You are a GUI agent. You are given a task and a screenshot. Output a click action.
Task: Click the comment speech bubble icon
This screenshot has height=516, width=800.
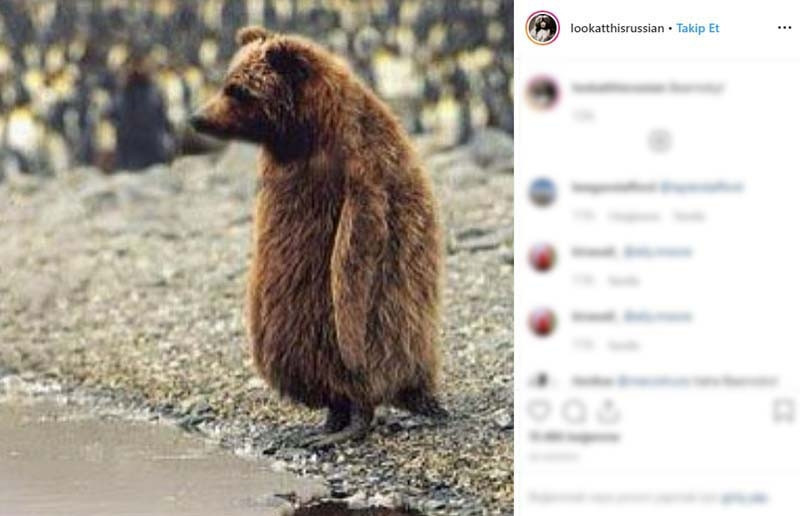(x=574, y=411)
